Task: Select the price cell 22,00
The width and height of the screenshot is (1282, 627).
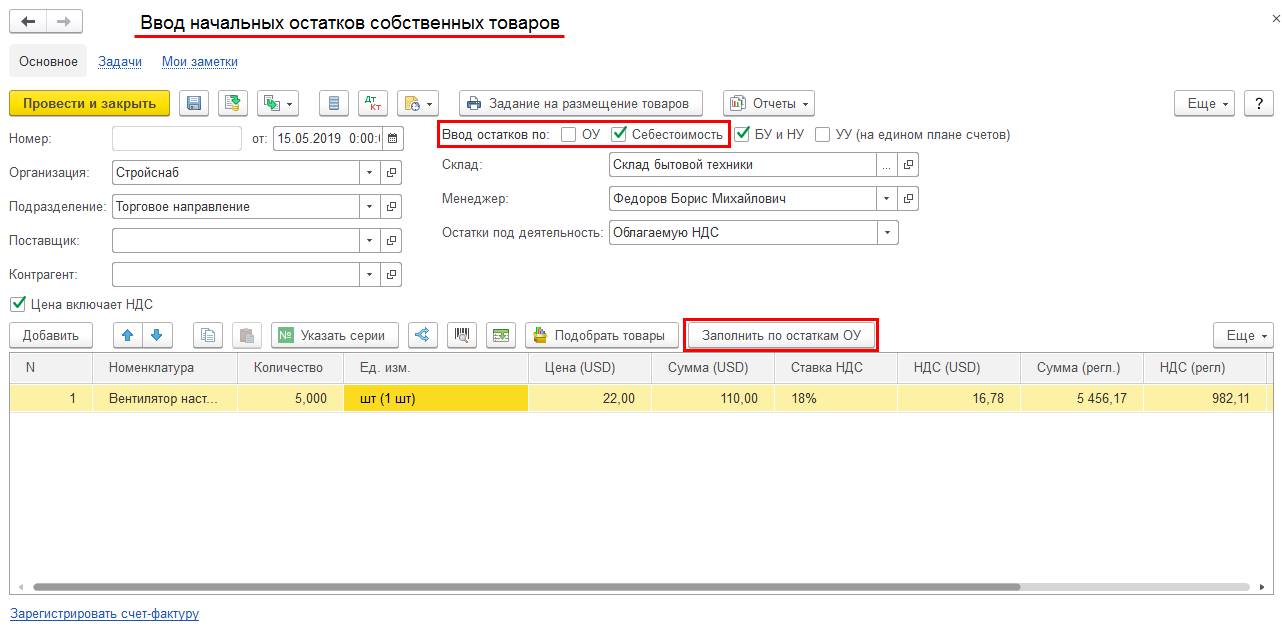Action: tap(590, 398)
